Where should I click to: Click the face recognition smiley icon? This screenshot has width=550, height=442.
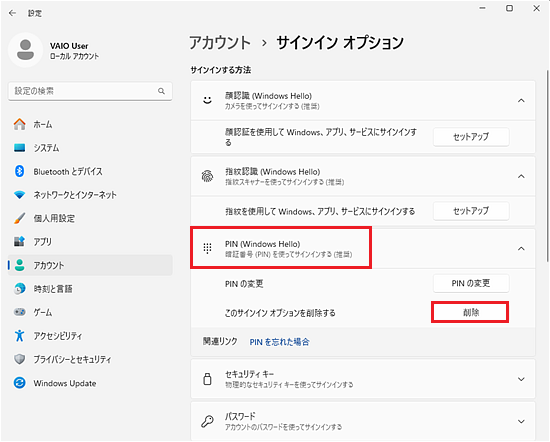click(x=208, y=100)
